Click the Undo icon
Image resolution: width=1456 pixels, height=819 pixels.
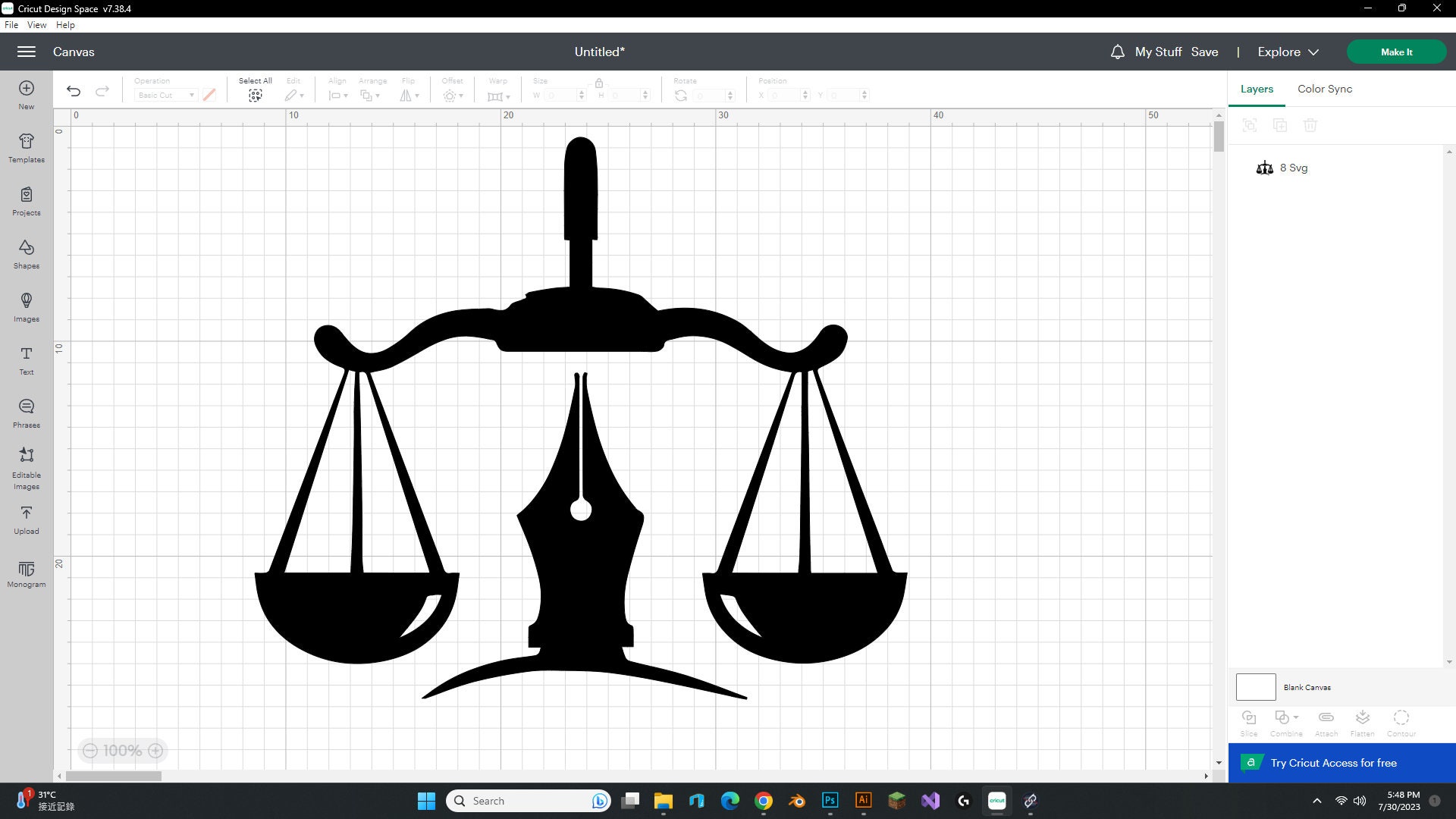(73, 90)
